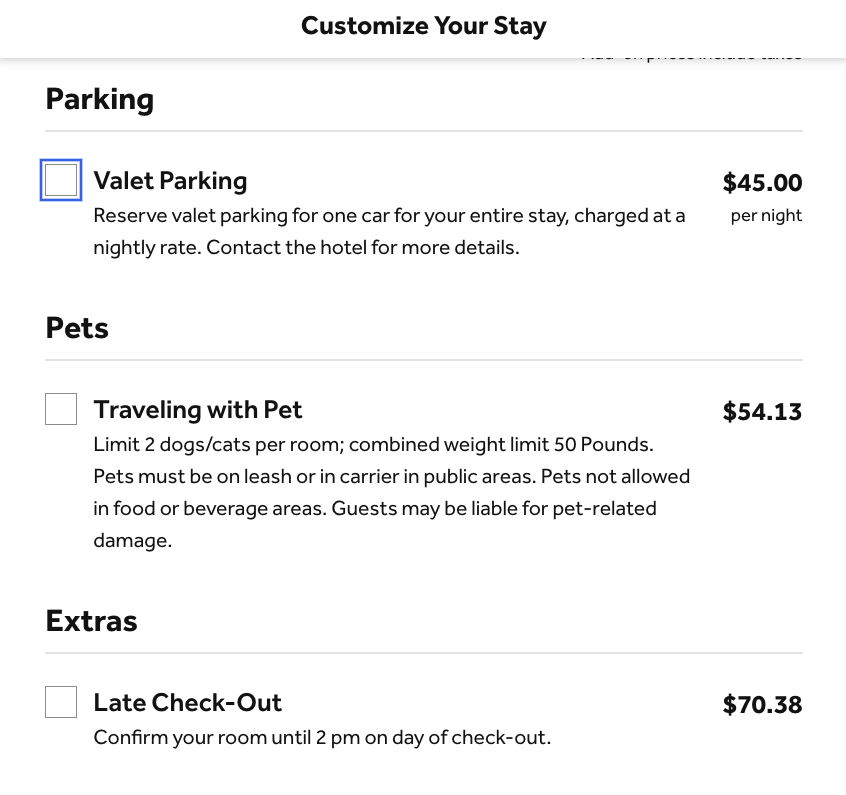Enable the Traveling with Pet option
The width and height of the screenshot is (846, 795).
pyautogui.click(x=60, y=408)
